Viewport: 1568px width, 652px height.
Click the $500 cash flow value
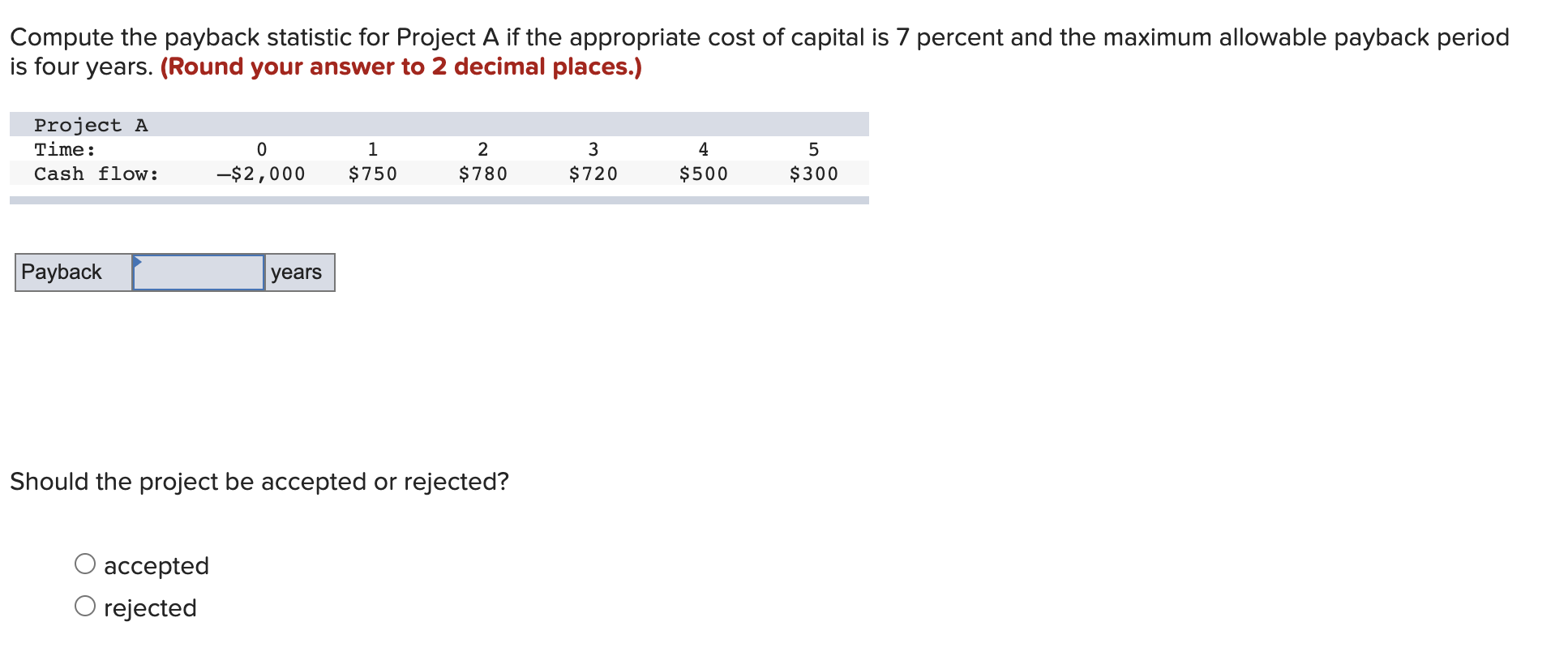(704, 173)
